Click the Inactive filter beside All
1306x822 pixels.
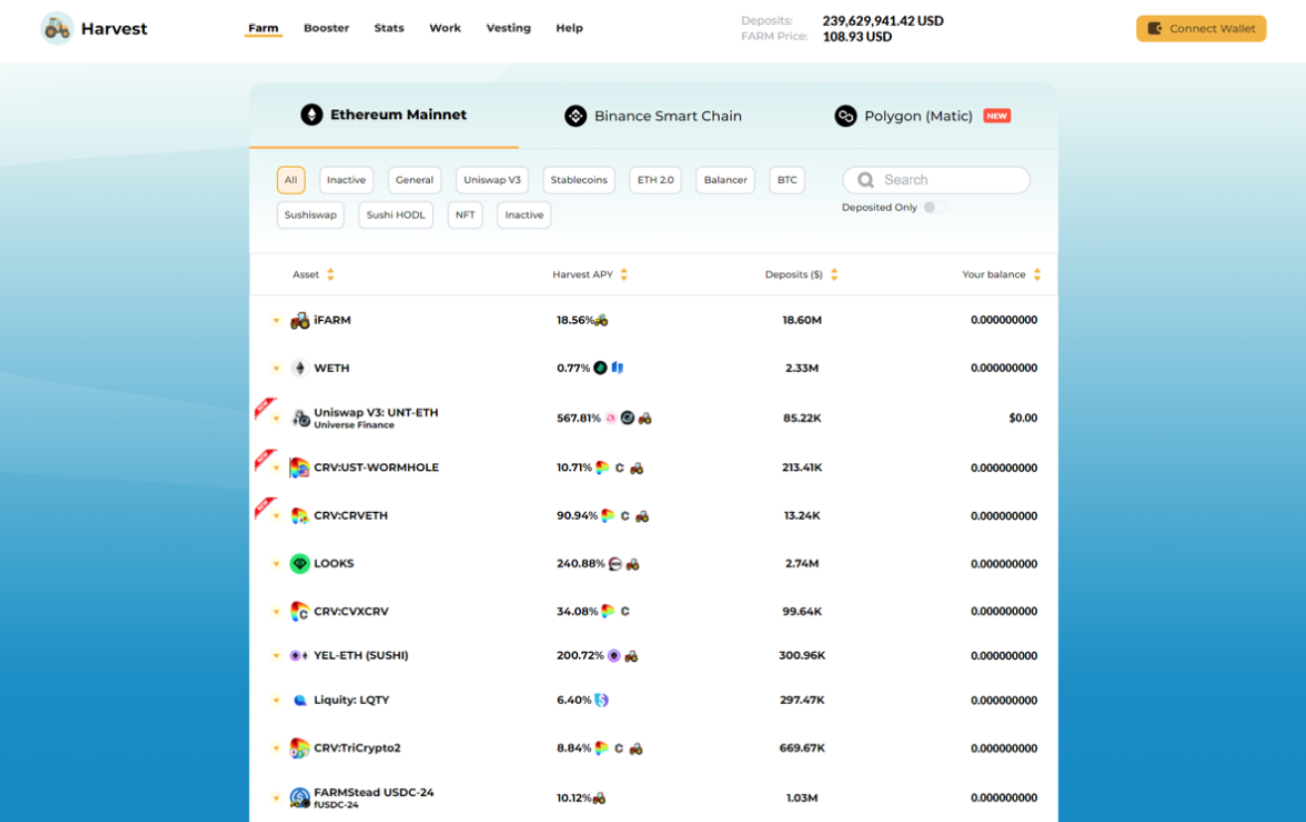click(346, 180)
